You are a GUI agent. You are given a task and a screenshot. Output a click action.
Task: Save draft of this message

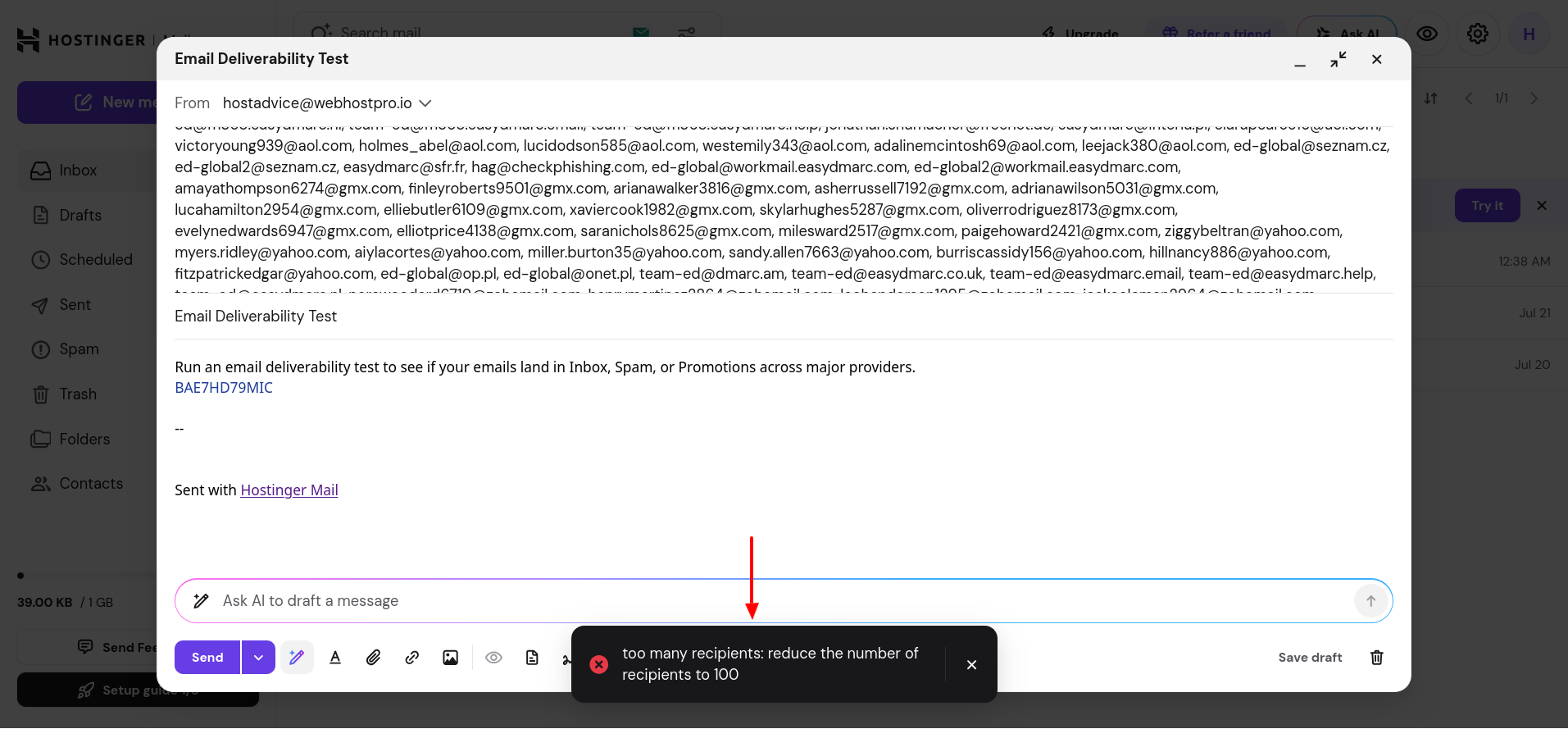(x=1310, y=658)
